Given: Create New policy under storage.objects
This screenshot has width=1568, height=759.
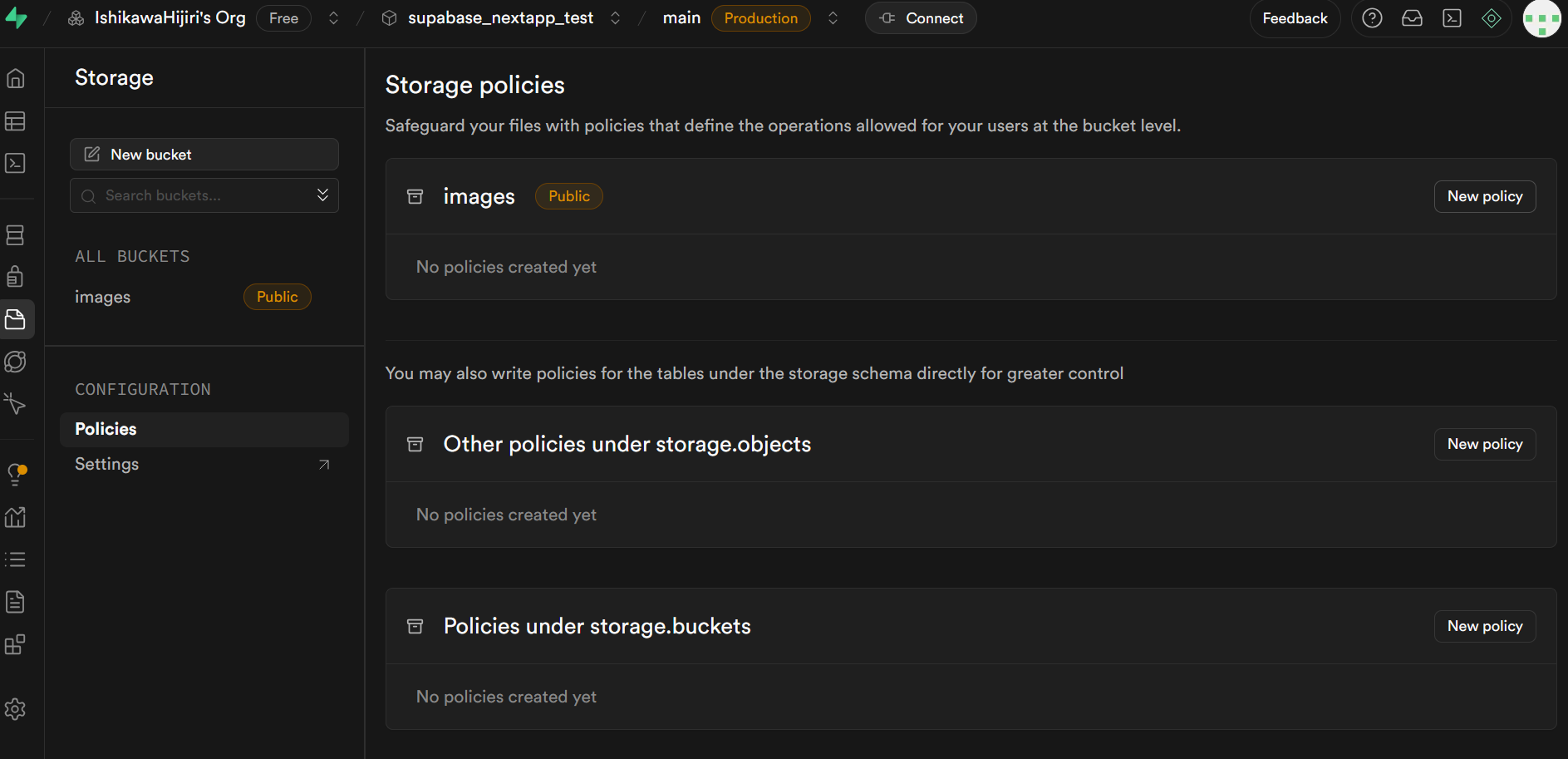Looking at the screenshot, I should [1485, 444].
